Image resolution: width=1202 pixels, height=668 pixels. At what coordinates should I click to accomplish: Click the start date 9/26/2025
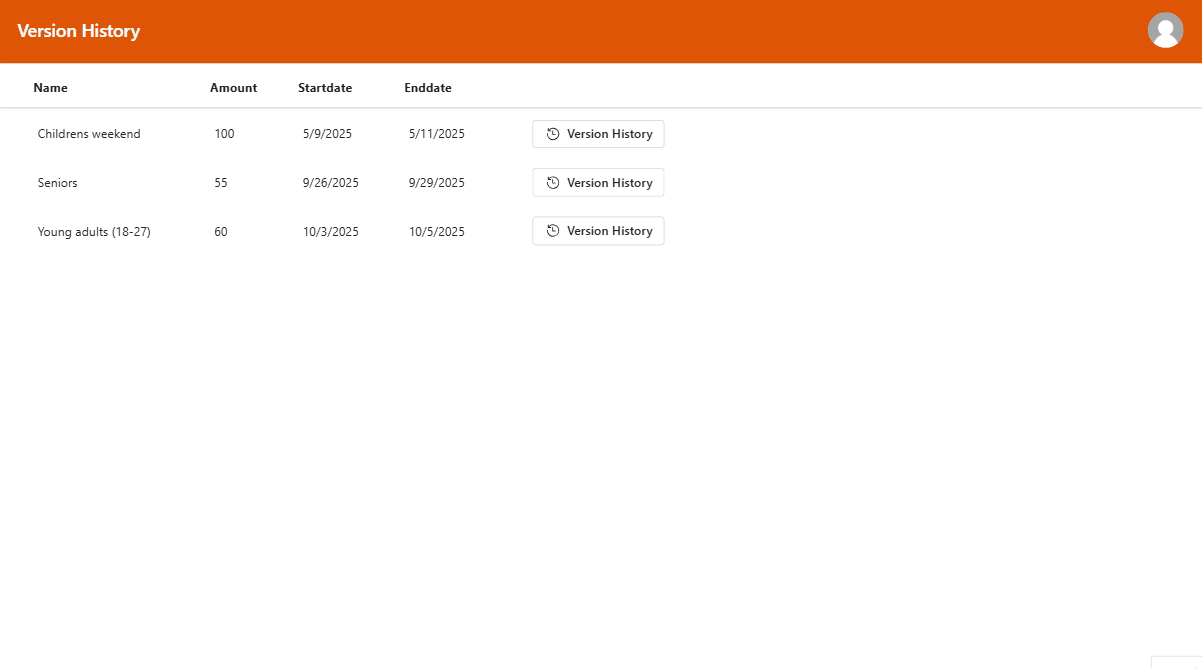coord(331,183)
